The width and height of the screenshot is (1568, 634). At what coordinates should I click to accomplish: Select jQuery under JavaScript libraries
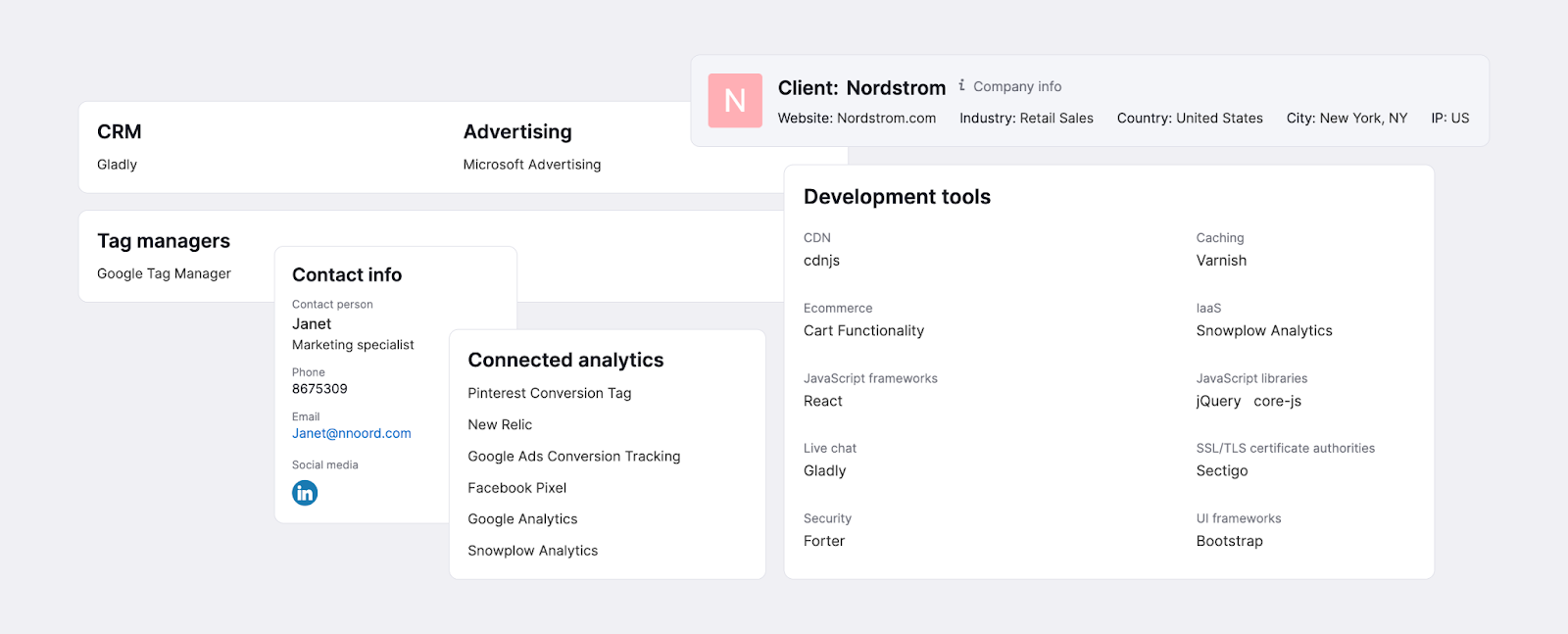tap(1218, 401)
